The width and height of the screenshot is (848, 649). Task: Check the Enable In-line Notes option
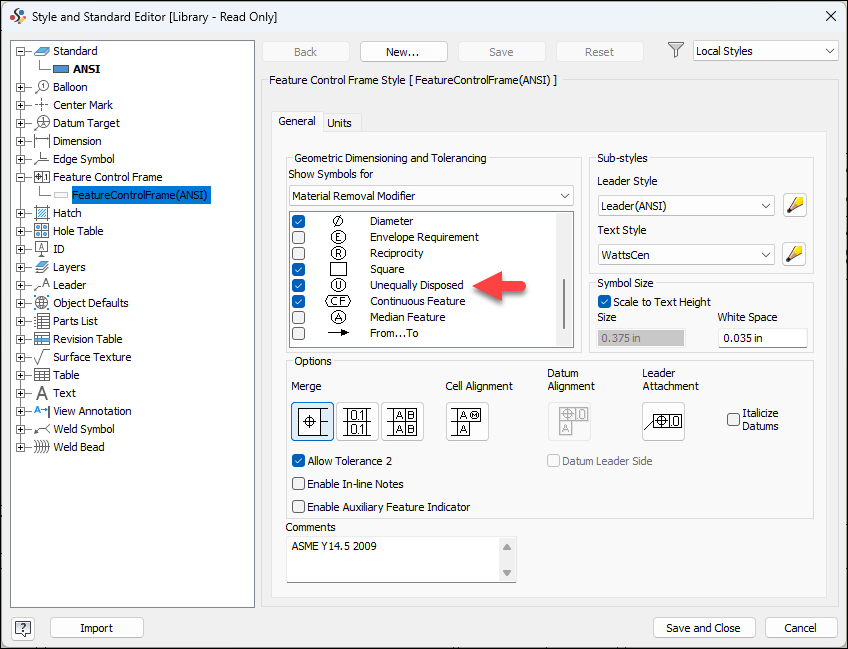tap(297, 484)
